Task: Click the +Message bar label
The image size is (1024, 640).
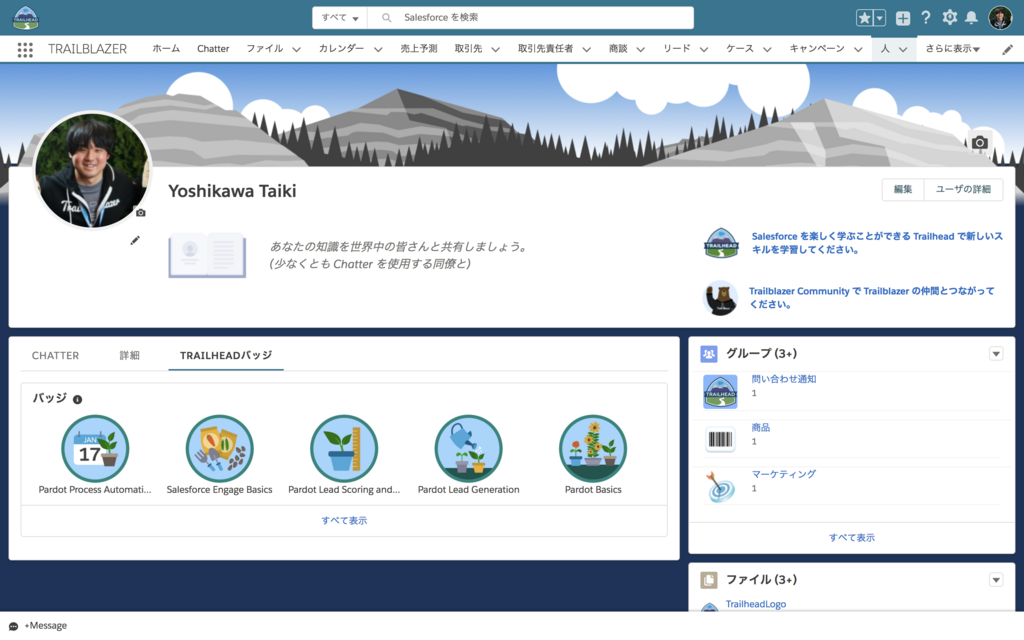Action: [x=46, y=626]
